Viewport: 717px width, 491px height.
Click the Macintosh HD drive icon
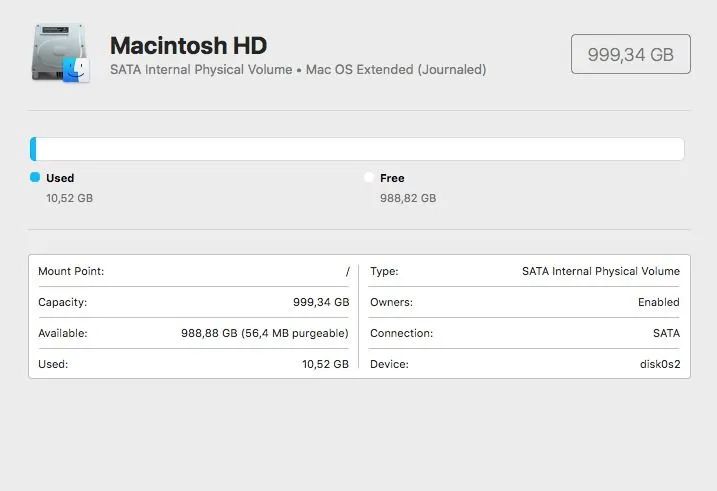coord(60,53)
